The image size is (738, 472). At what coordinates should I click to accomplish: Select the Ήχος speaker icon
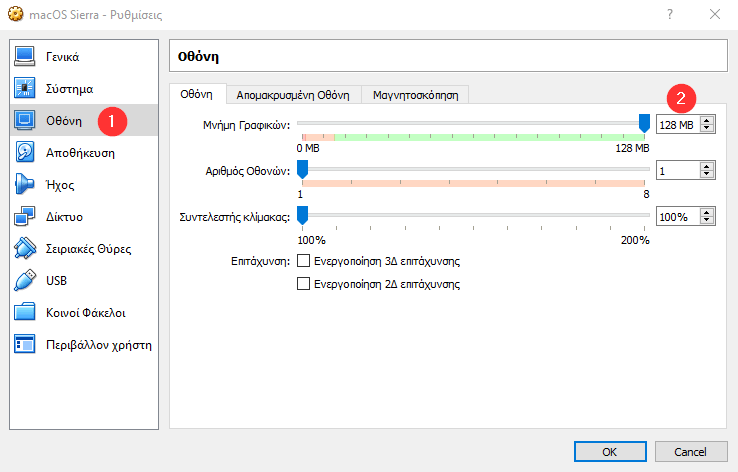pos(24,184)
